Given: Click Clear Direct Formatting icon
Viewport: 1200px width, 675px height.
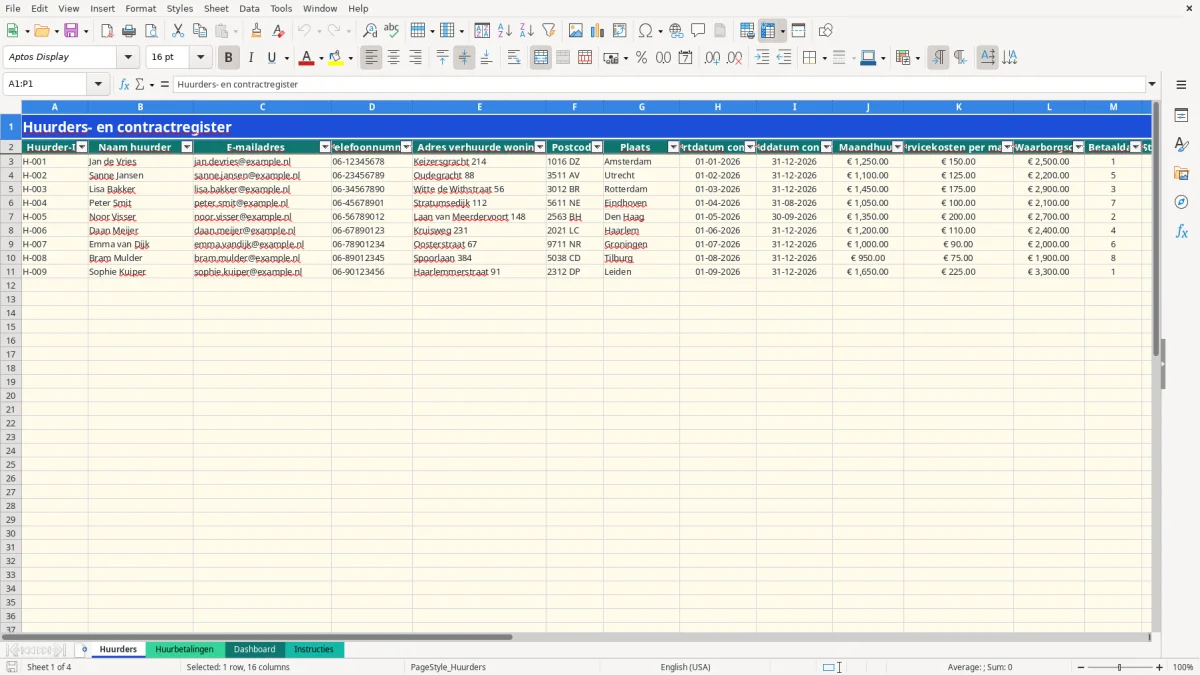Looking at the screenshot, I should tap(279, 31).
